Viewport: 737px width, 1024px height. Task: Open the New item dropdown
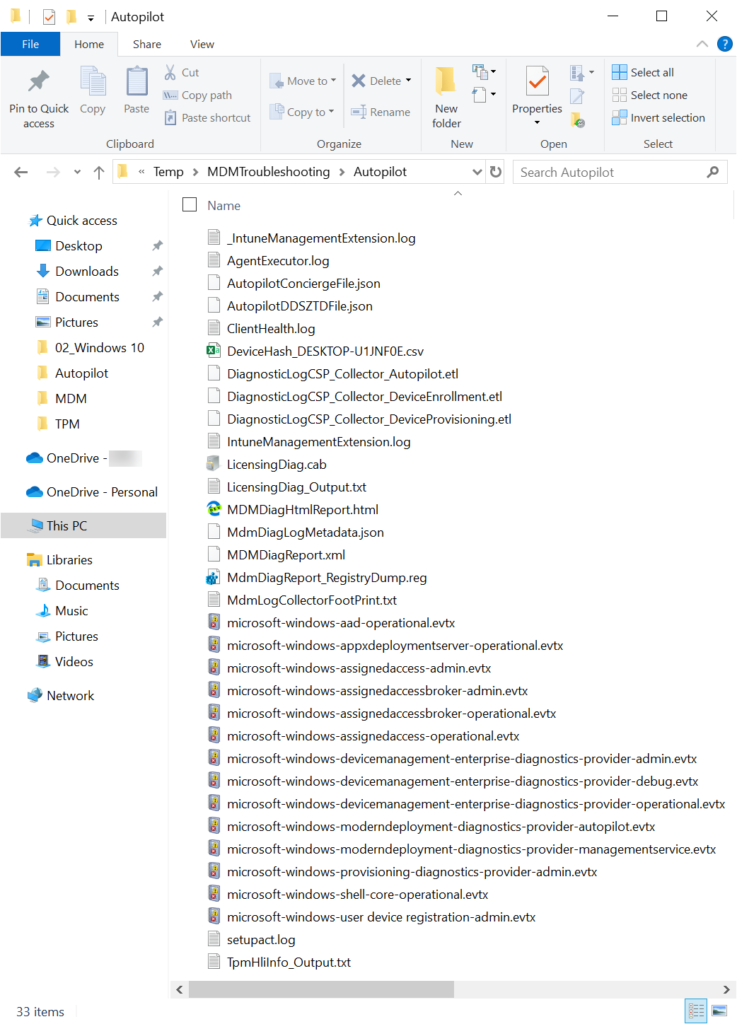coord(484,71)
